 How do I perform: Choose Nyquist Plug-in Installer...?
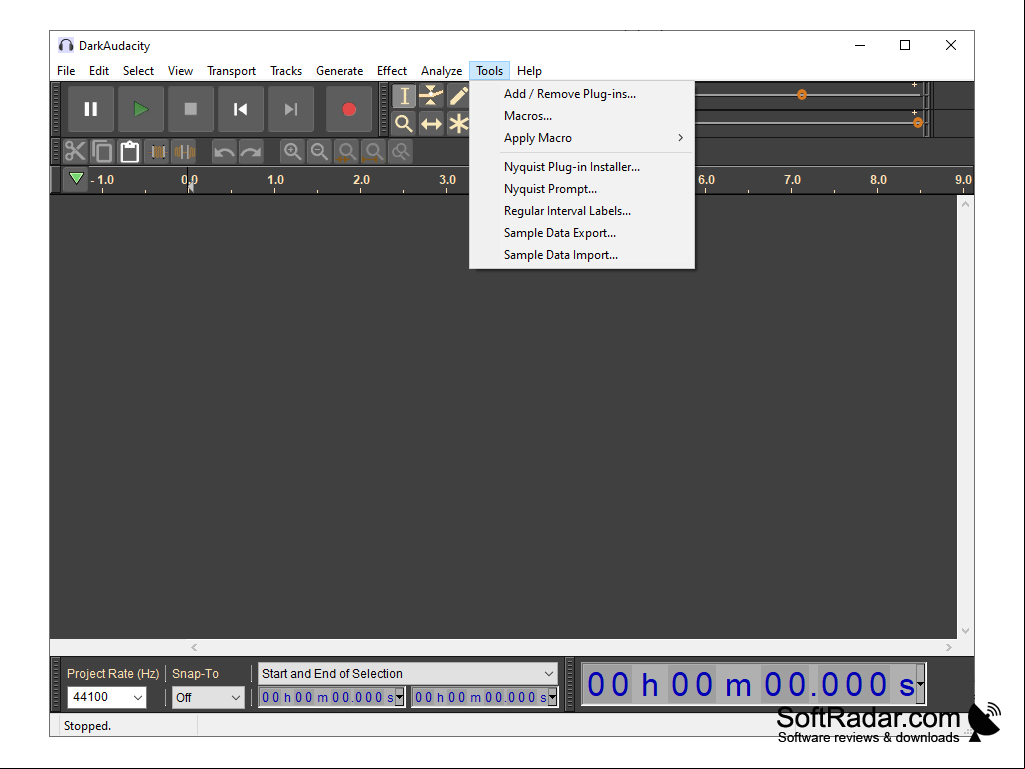coord(582,167)
